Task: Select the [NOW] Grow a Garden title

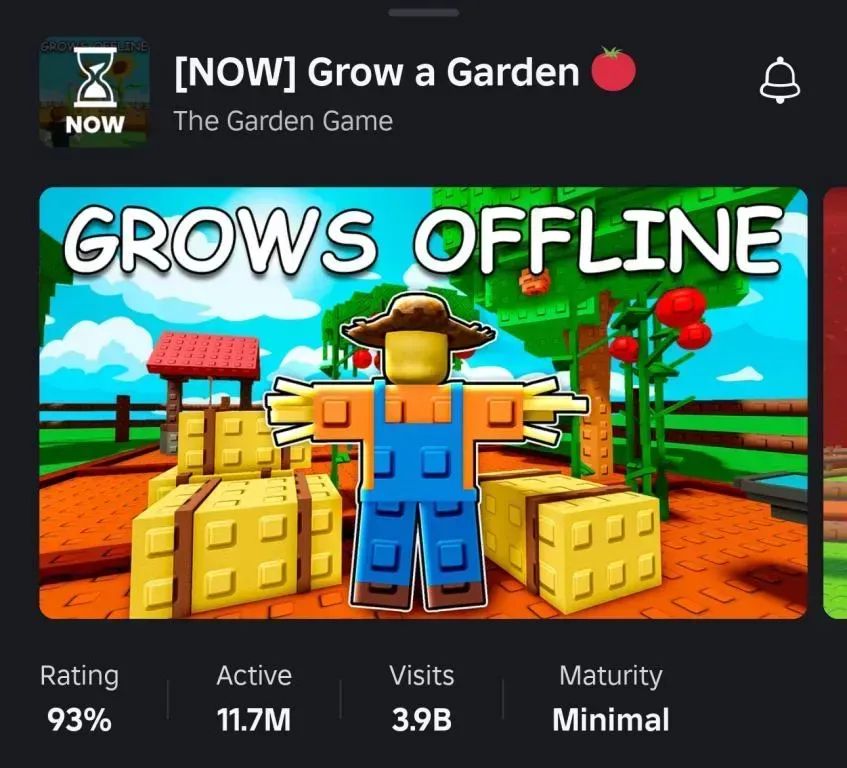Action: (377, 72)
